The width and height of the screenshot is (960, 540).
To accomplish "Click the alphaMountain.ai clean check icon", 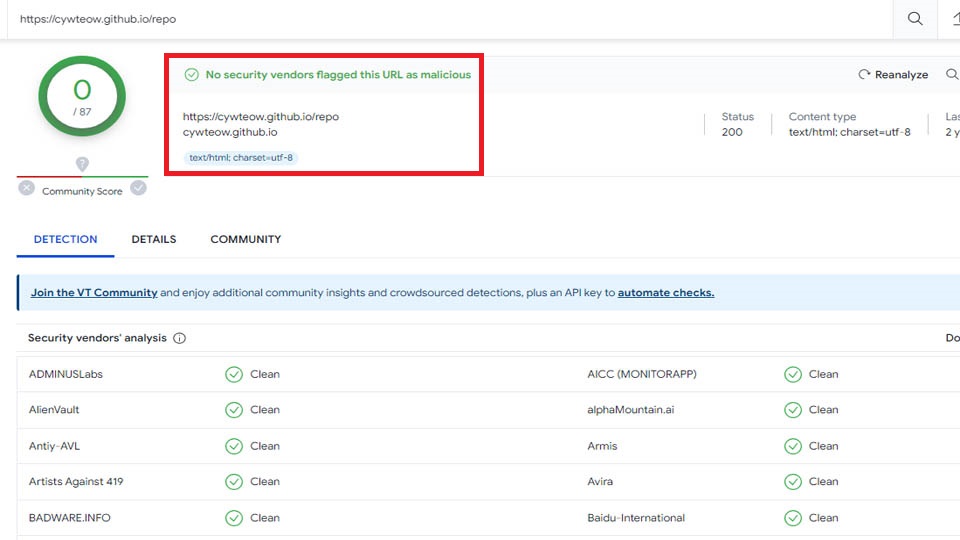I will click(793, 410).
